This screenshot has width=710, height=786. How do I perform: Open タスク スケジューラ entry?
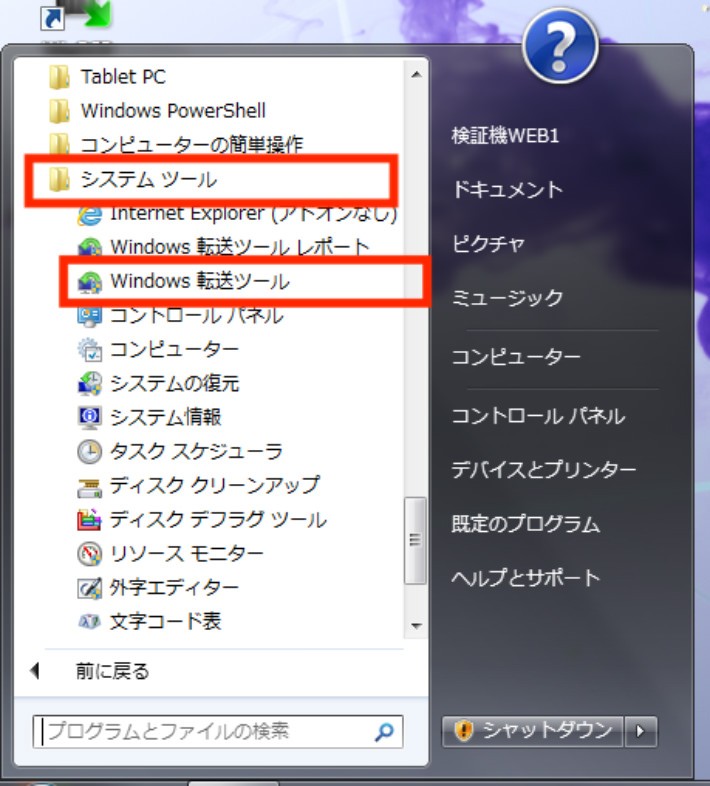196,451
